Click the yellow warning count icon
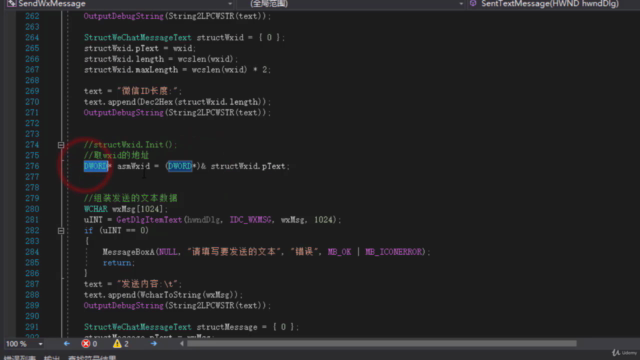This screenshot has height=360, width=640. [117, 344]
